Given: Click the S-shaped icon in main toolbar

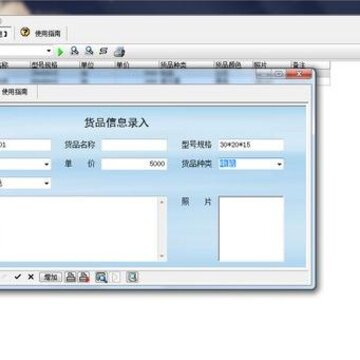Looking at the screenshot, I should click(x=104, y=51).
